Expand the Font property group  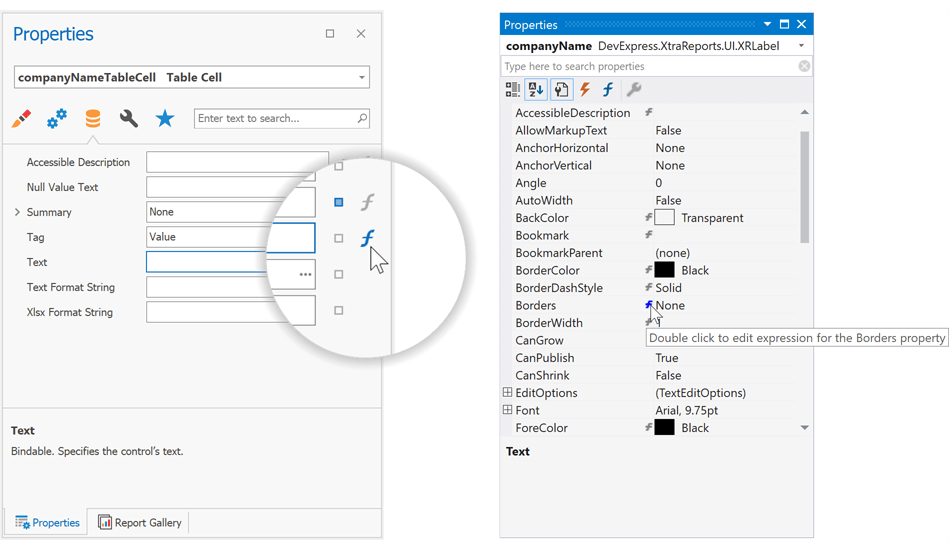507,410
